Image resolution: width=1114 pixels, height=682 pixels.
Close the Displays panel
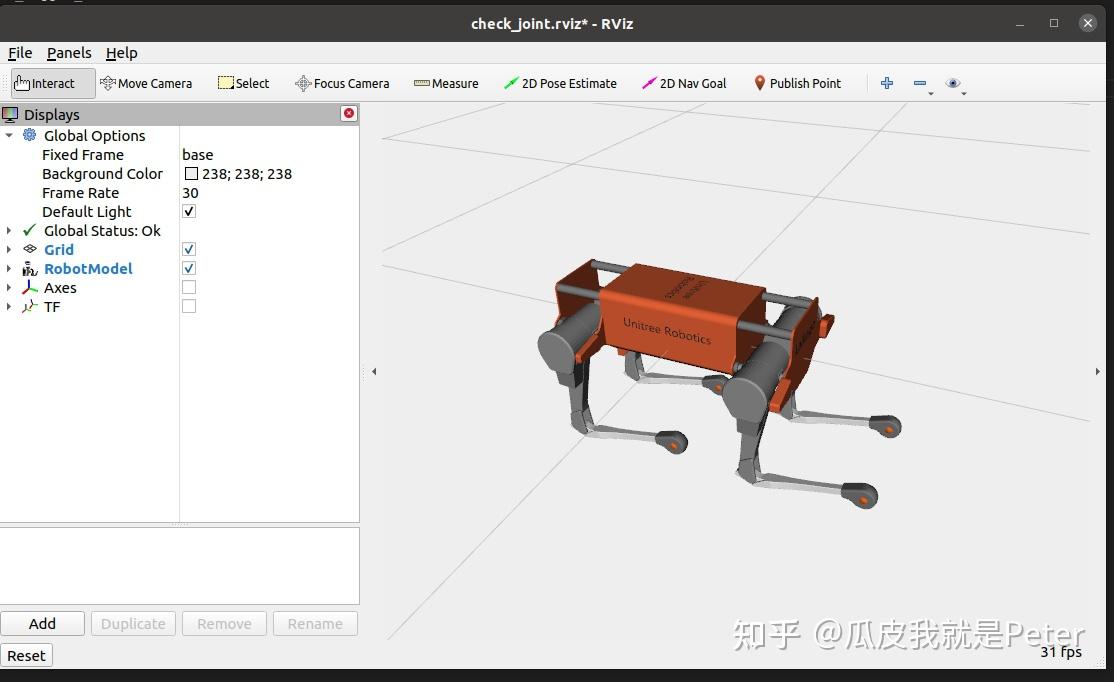(x=349, y=114)
